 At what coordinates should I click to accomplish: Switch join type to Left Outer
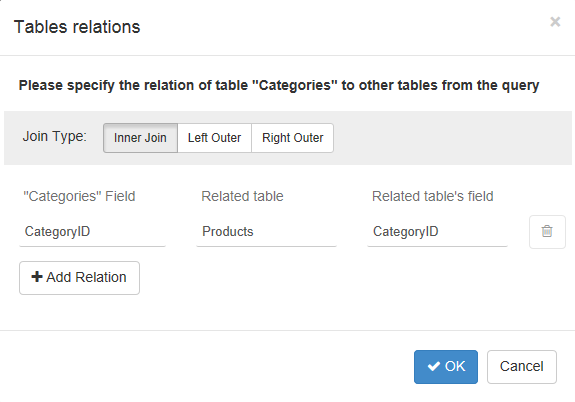click(215, 138)
